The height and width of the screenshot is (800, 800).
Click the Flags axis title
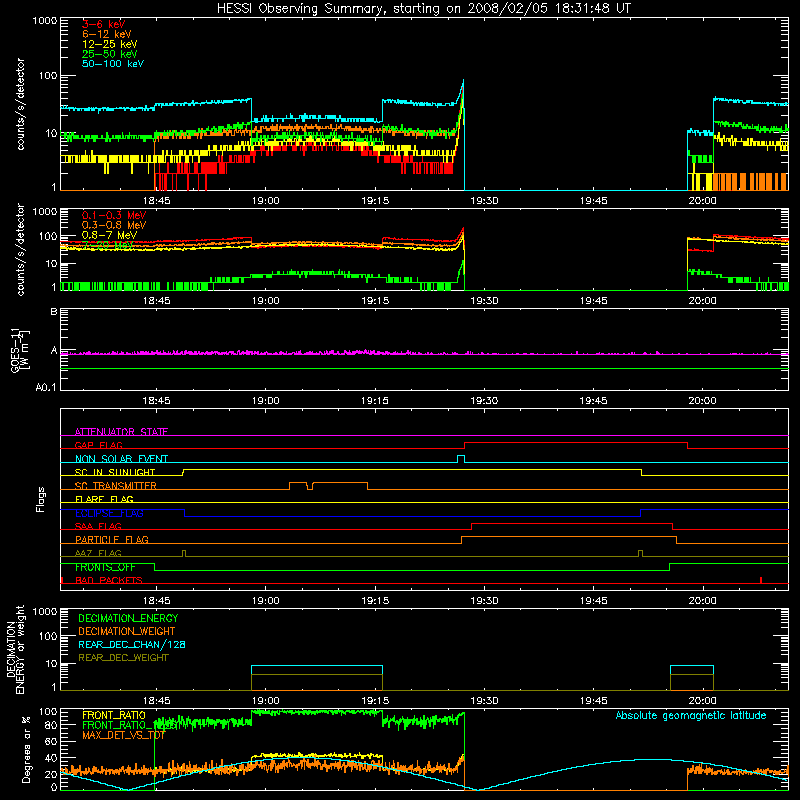(x=41, y=499)
